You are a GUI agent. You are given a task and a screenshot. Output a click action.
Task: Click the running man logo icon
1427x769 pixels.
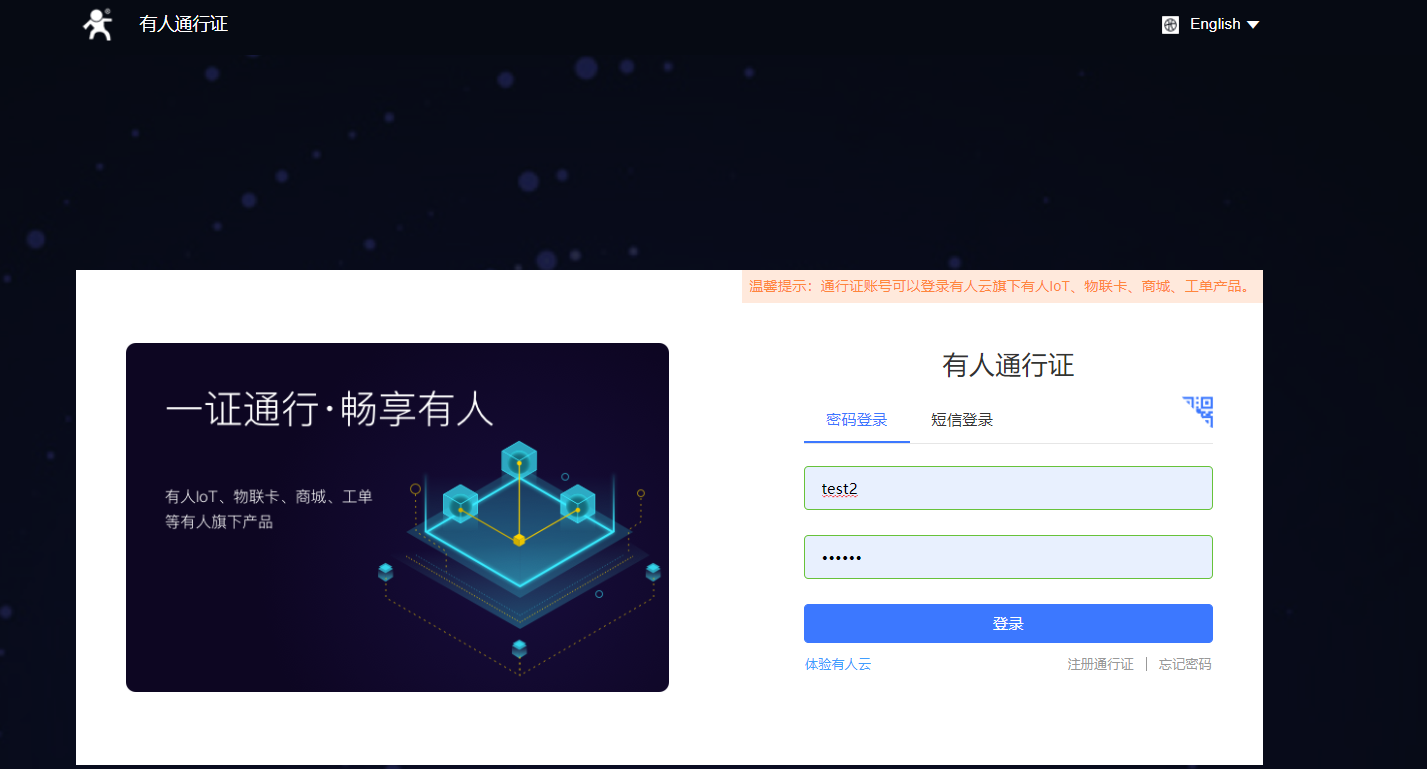97,24
